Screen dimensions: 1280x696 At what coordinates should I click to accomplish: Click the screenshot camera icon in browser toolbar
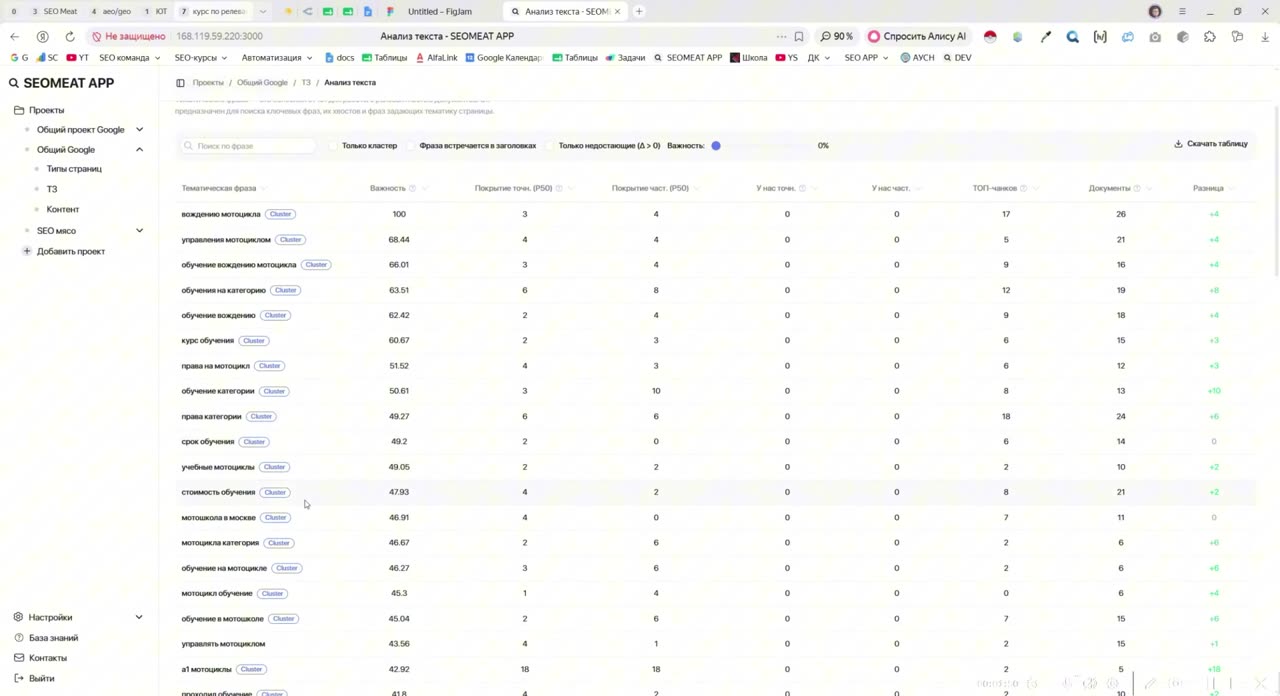coord(1155,36)
